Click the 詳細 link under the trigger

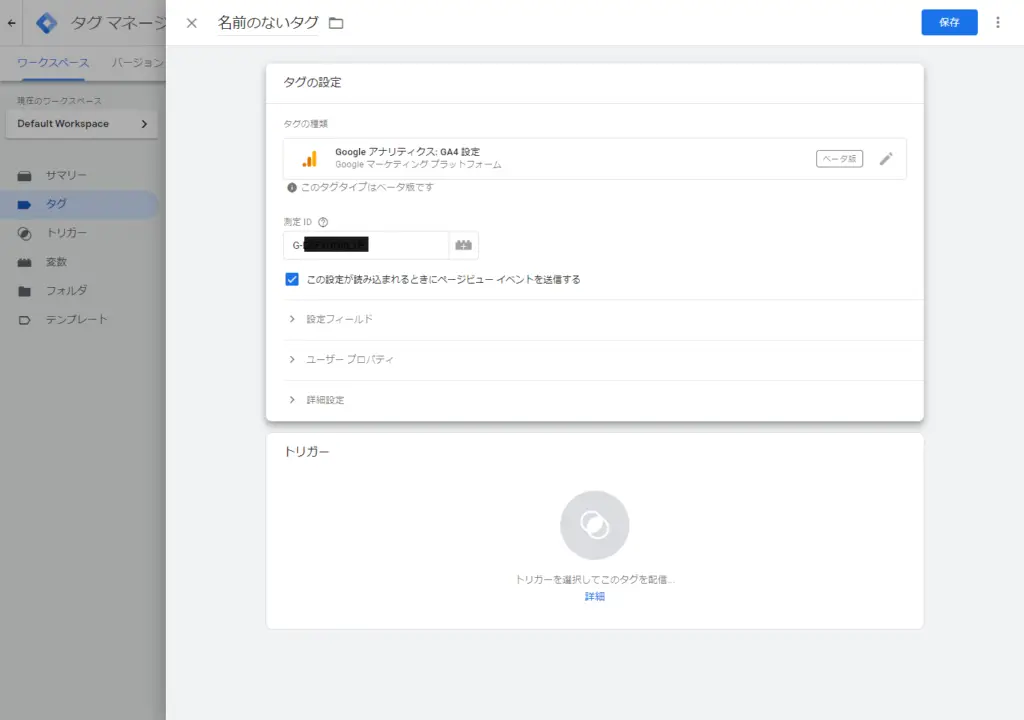pos(594,597)
